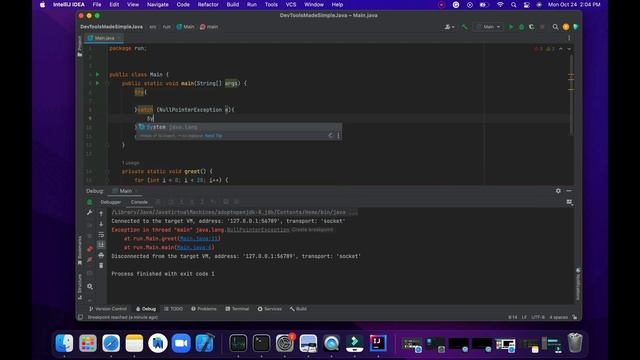Open the Build tool window
This screenshot has height=360, width=640.
point(298,309)
